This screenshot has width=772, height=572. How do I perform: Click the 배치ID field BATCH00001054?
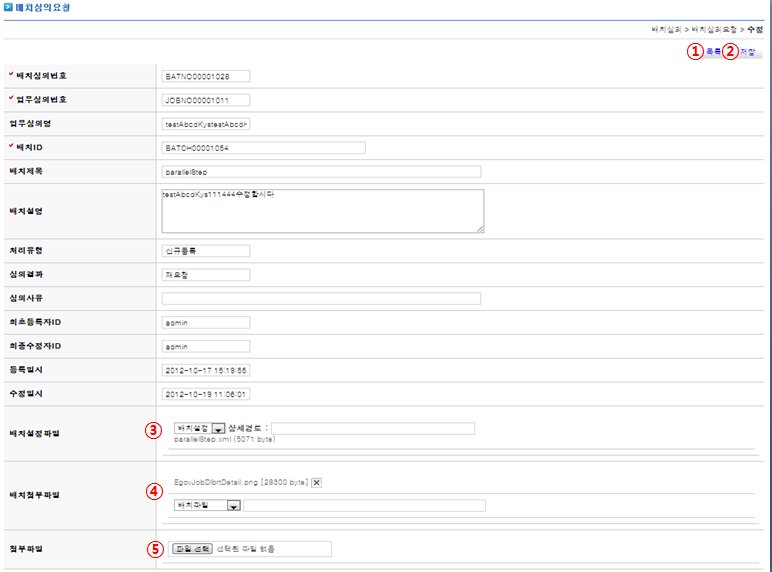click(263, 148)
